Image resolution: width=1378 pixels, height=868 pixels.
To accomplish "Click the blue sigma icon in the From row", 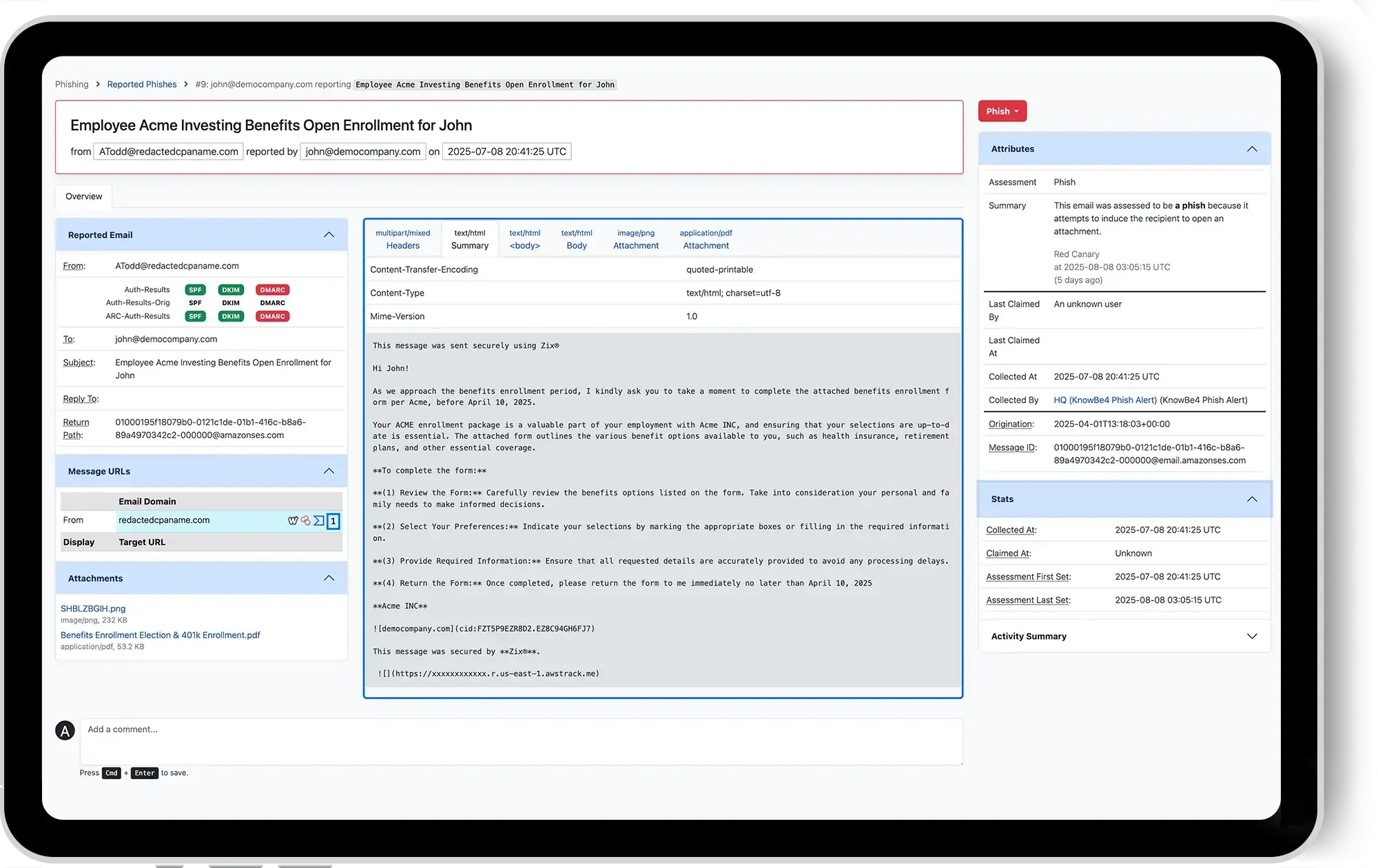I will [318, 521].
